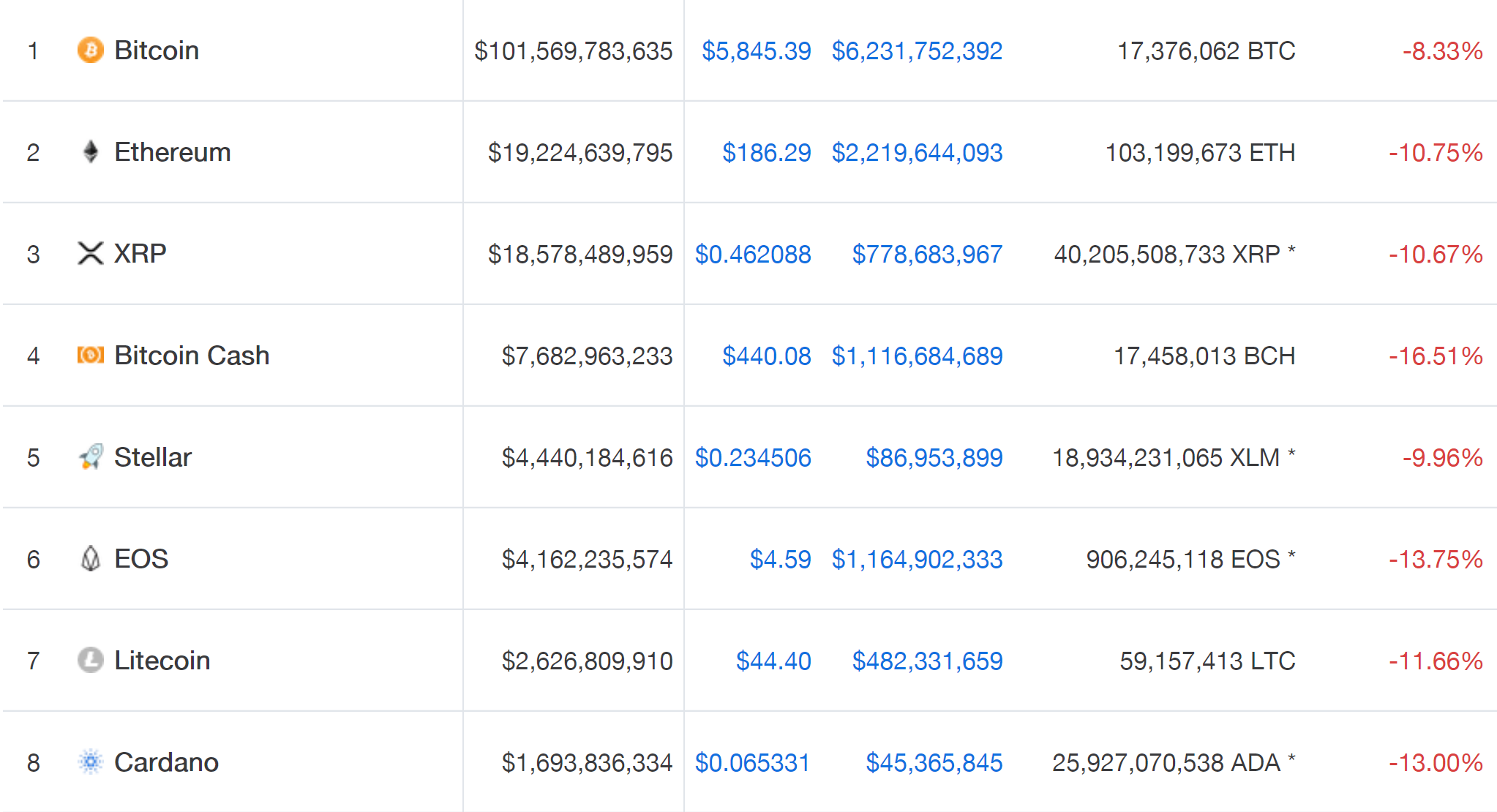The image size is (1497, 812).
Task: Open the Litecoin name link
Action: 162,661
